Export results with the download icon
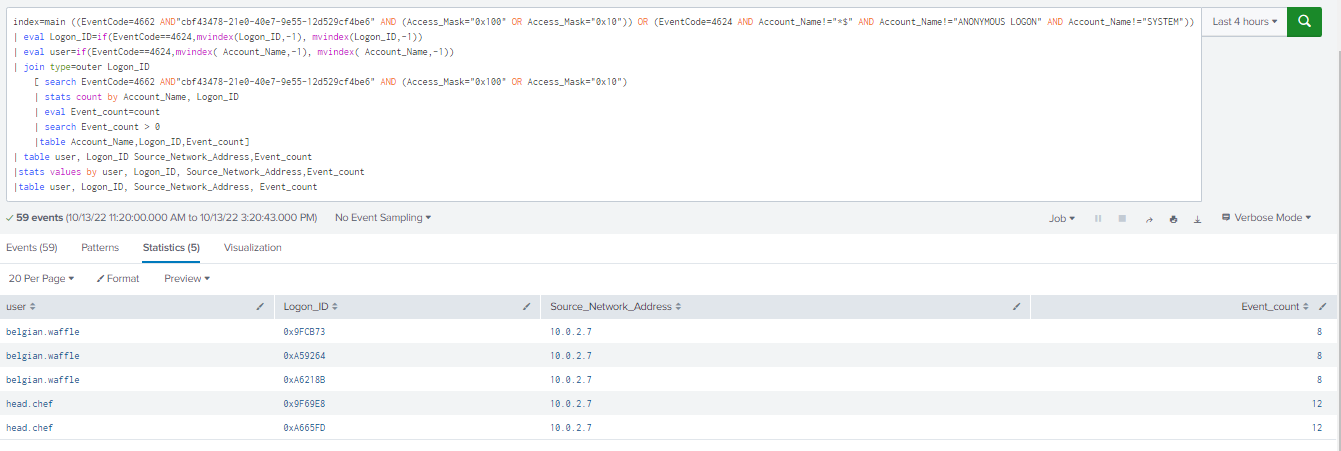The image size is (1341, 451). pos(1197,218)
